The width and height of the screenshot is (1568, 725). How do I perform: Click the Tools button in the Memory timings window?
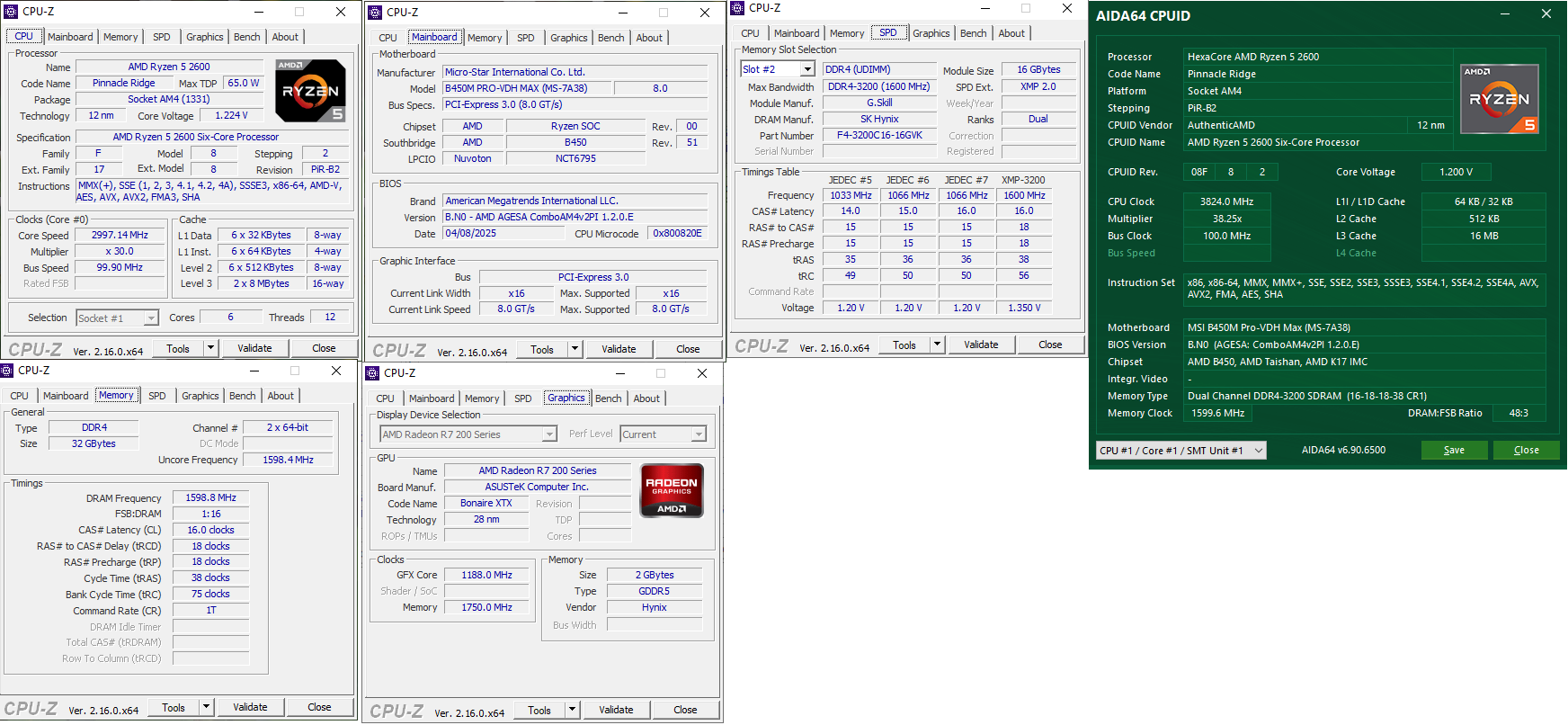click(174, 708)
